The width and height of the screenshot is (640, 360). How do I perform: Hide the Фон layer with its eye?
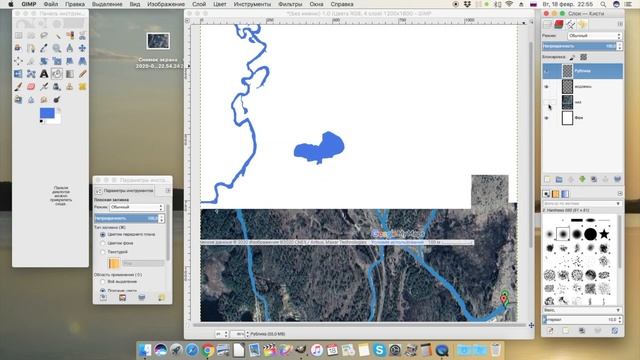547,118
